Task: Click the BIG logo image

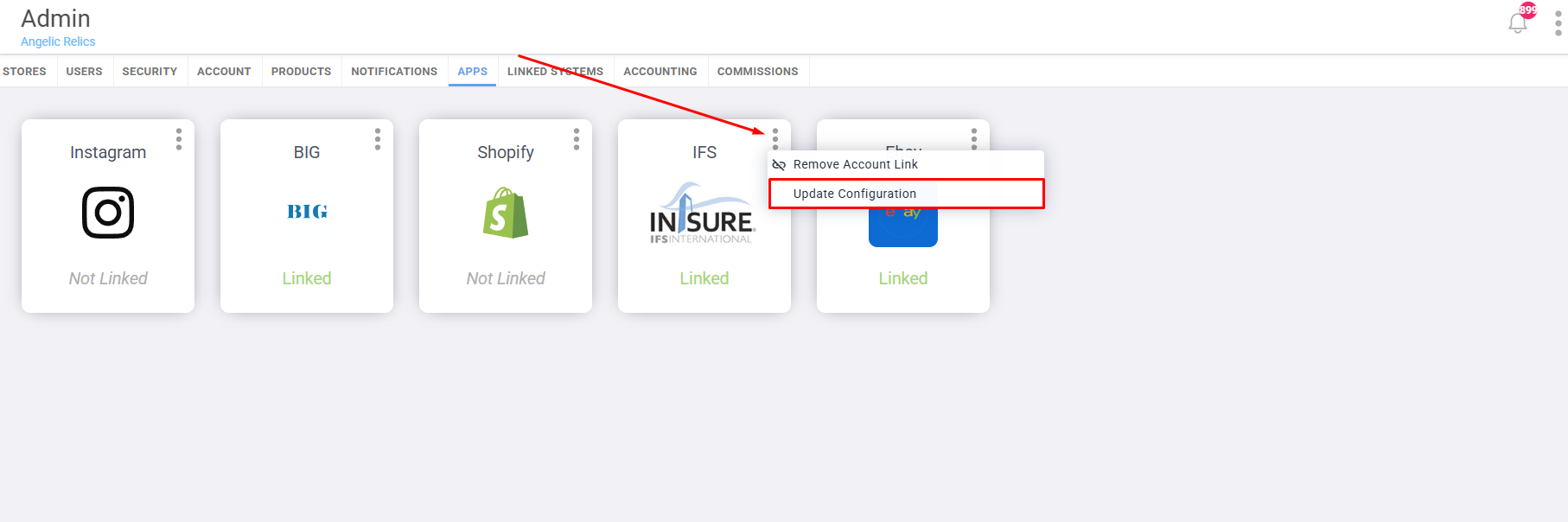Action: tap(307, 212)
